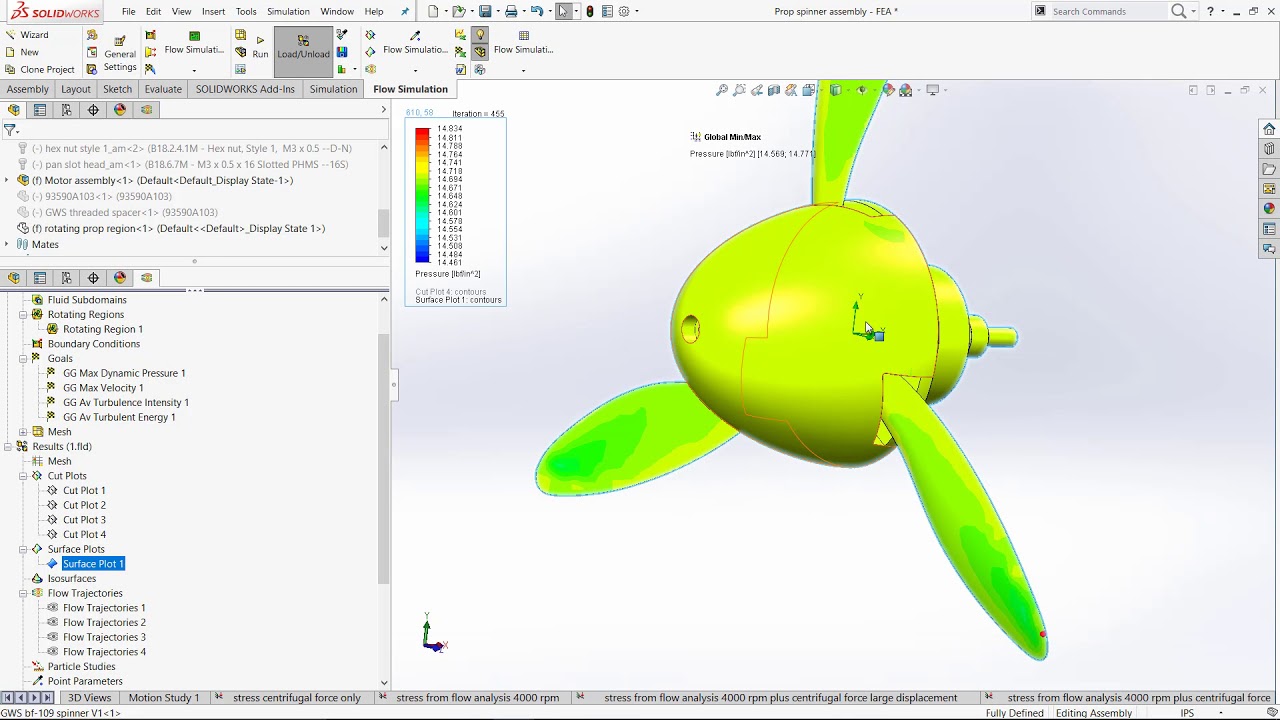
Task: Toggle visibility of Flow Trajectories 3
Action: 53,637
